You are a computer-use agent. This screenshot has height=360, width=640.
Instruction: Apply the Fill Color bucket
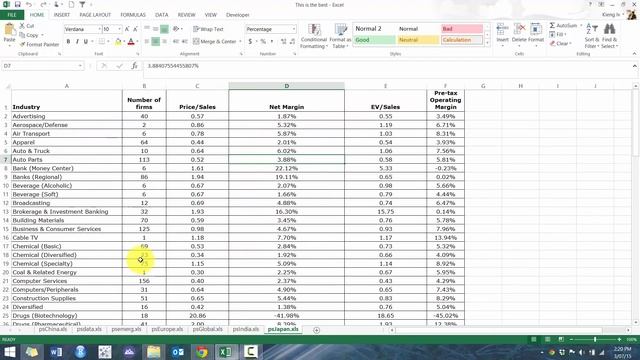[x=118, y=42]
